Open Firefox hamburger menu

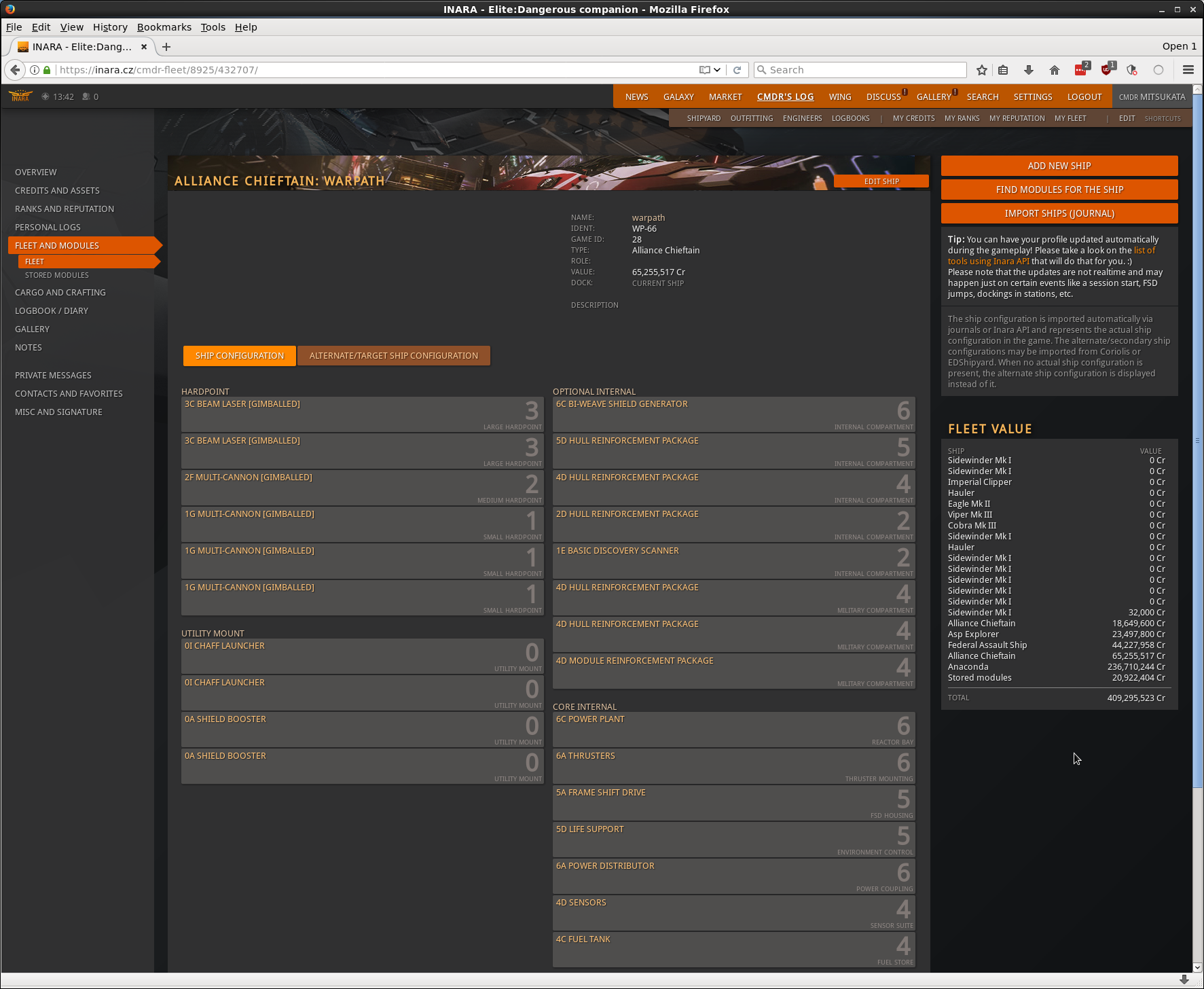click(x=1188, y=70)
